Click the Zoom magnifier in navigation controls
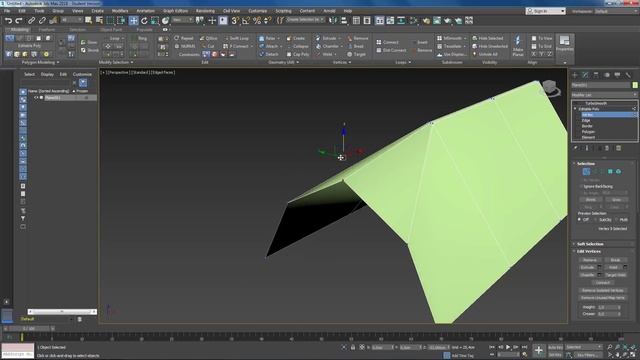This screenshot has width=640, height=360. pyautogui.click(x=609, y=347)
